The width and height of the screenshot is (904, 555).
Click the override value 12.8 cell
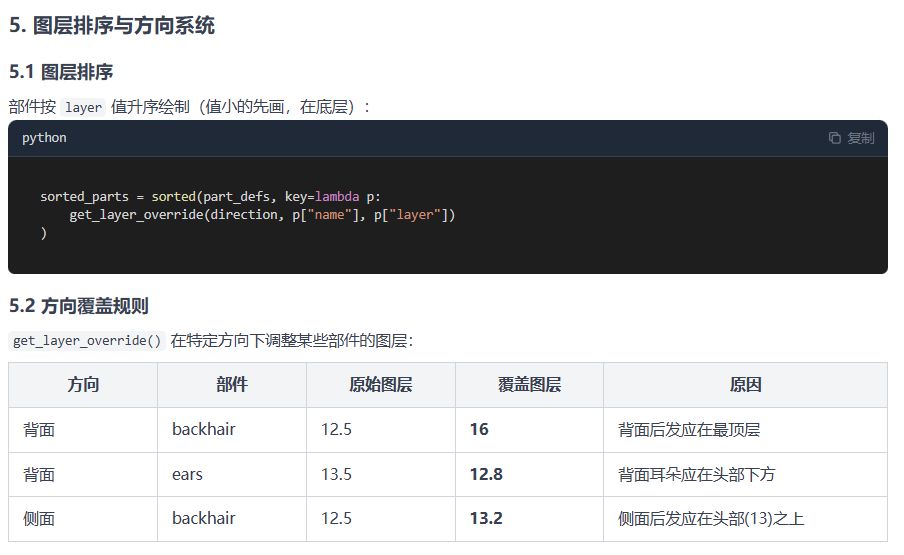pos(486,474)
